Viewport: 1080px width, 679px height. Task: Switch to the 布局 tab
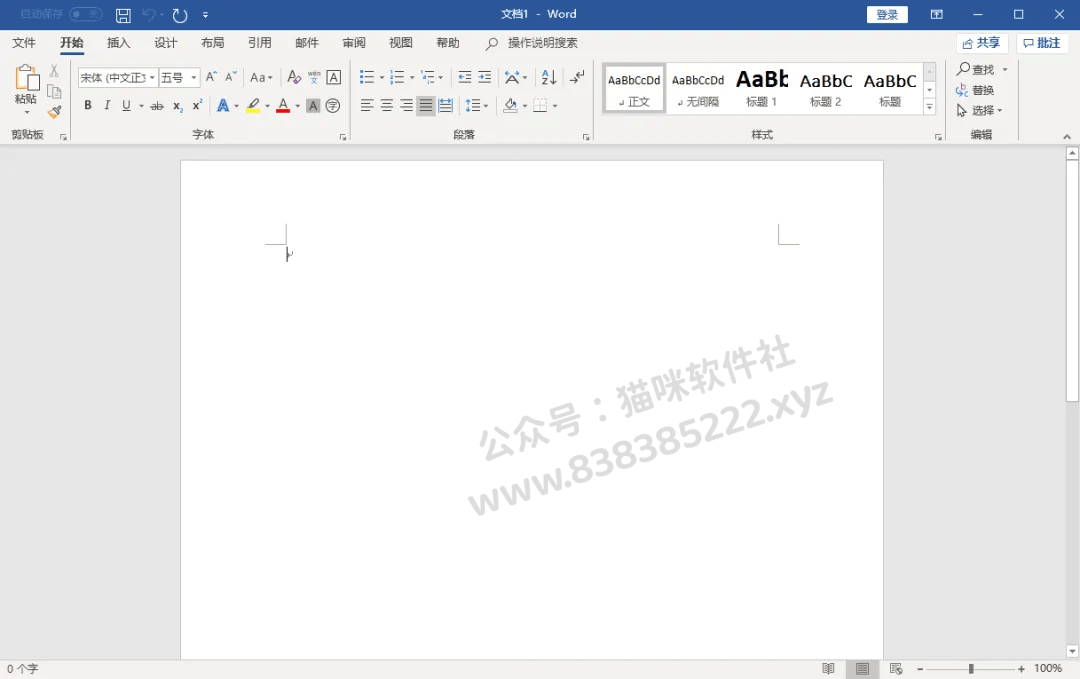pyautogui.click(x=212, y=43)
